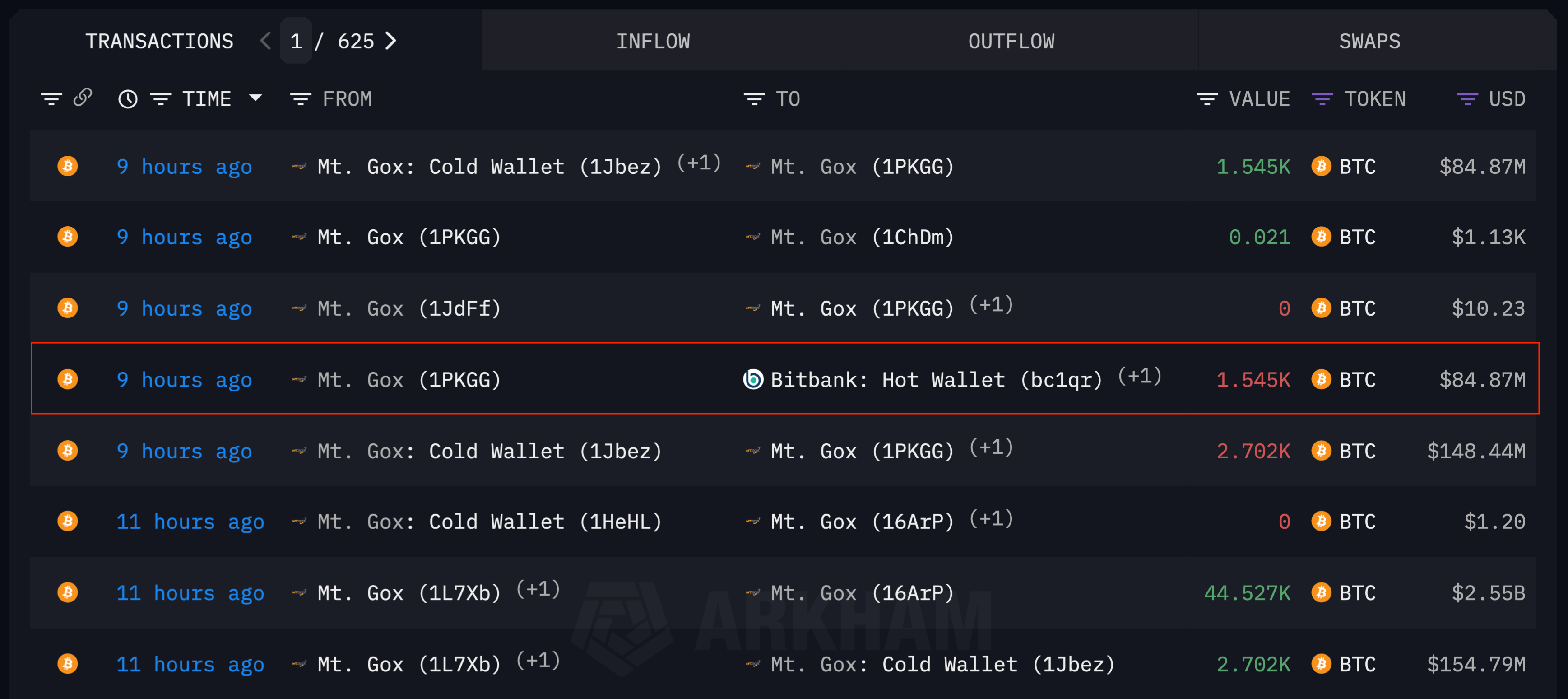Expand (+1) after Cold Wallet (1Jbez) sender
The width and height of the screenshot is (1568, 699).
(699, 163)
